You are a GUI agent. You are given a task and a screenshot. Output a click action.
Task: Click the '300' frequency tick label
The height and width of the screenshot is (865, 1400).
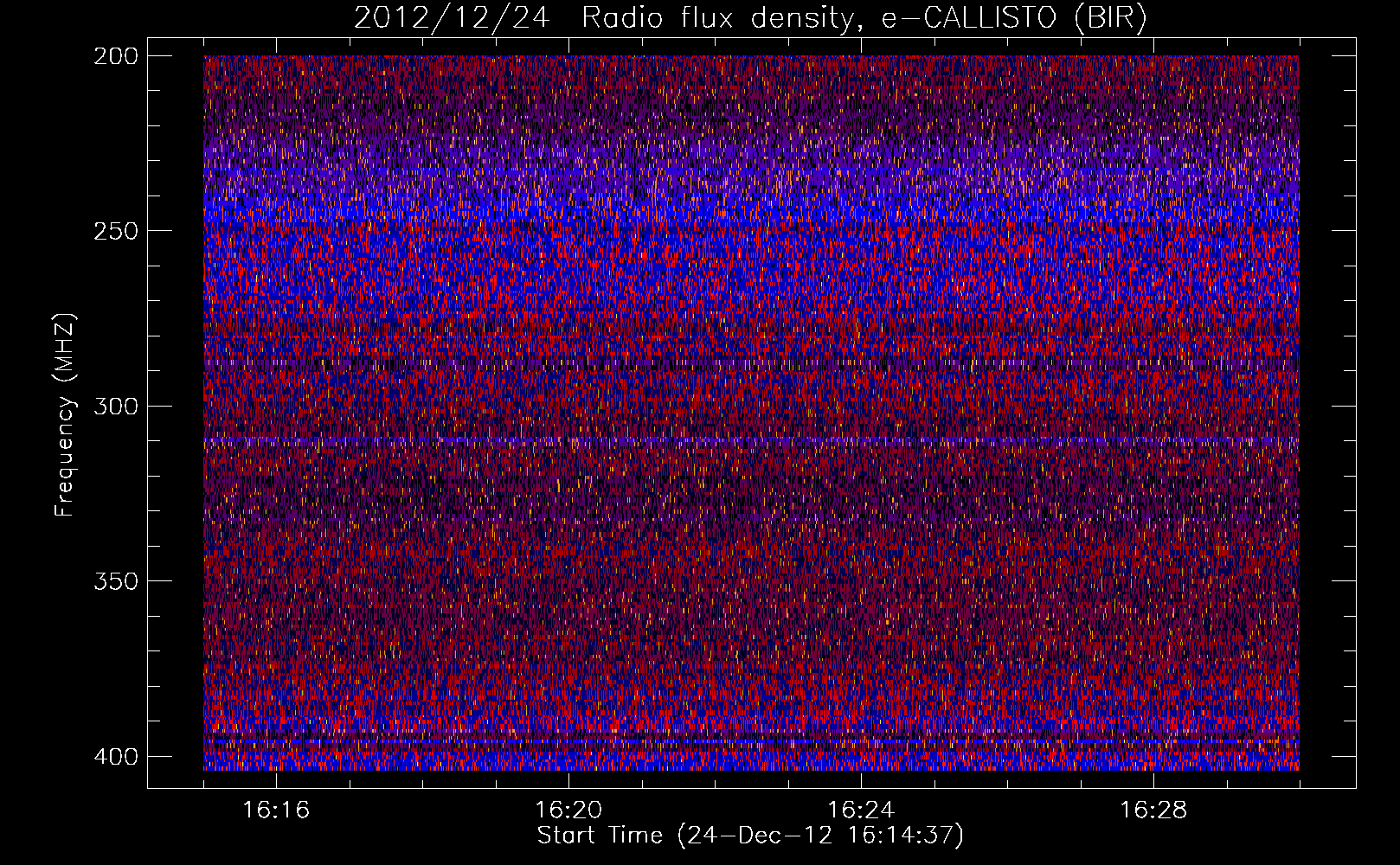(115, 406)
